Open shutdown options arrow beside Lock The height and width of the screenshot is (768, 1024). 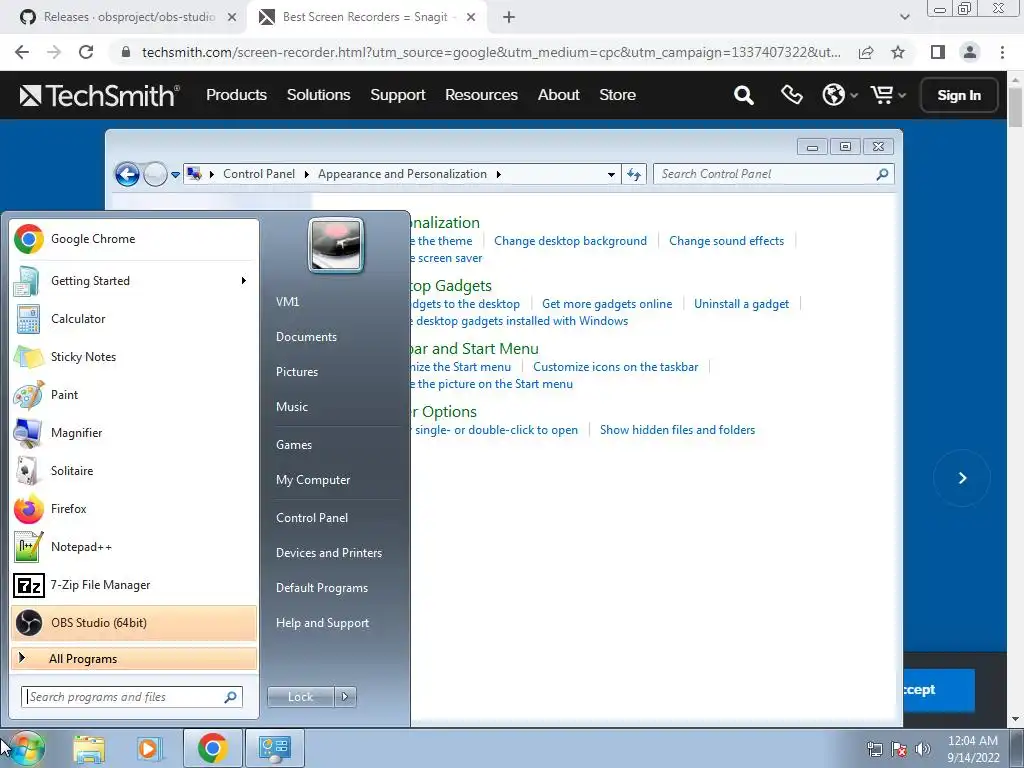(x=345, y=697)
